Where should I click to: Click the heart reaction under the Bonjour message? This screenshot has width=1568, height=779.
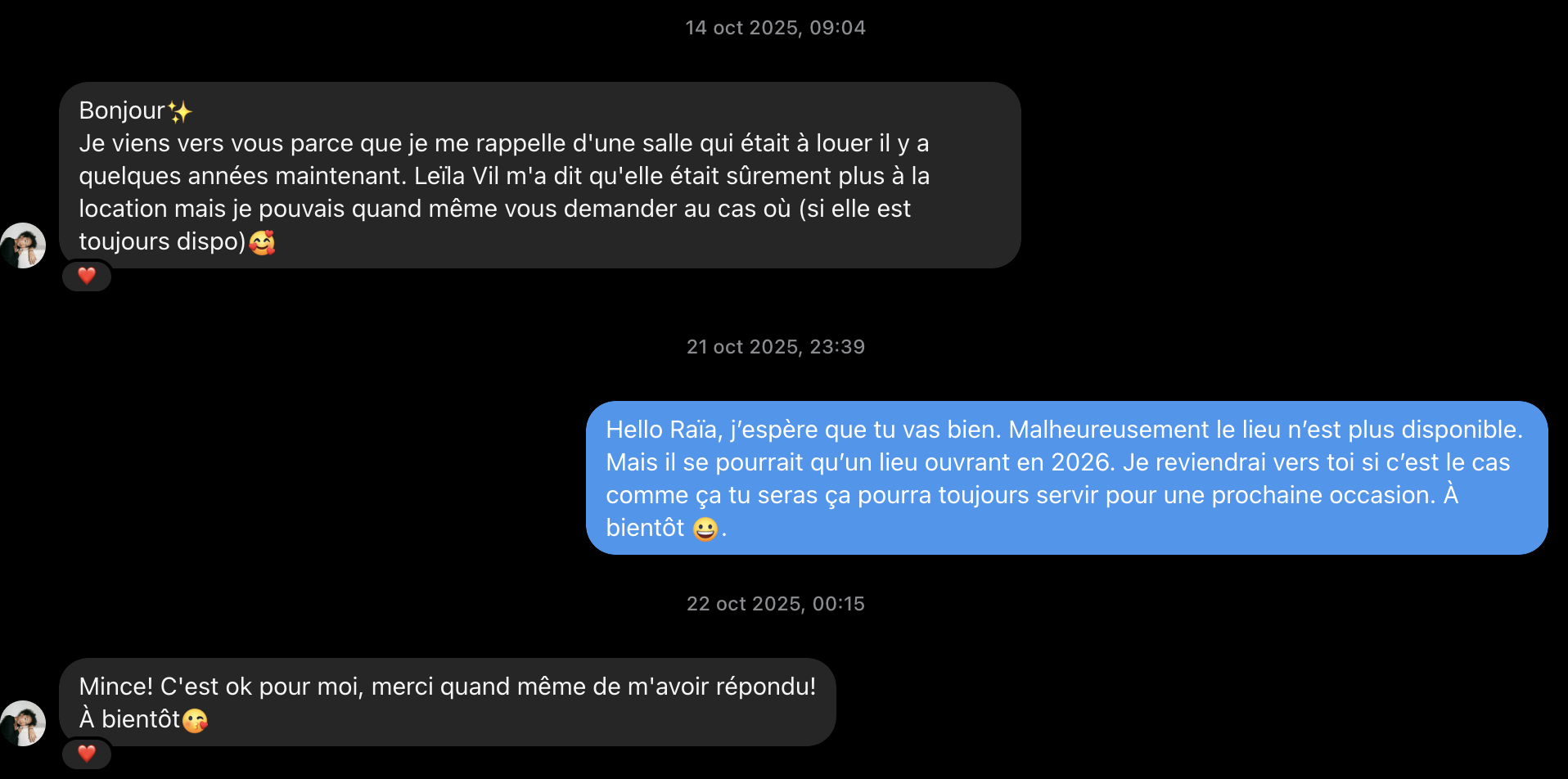coord(87,276)
